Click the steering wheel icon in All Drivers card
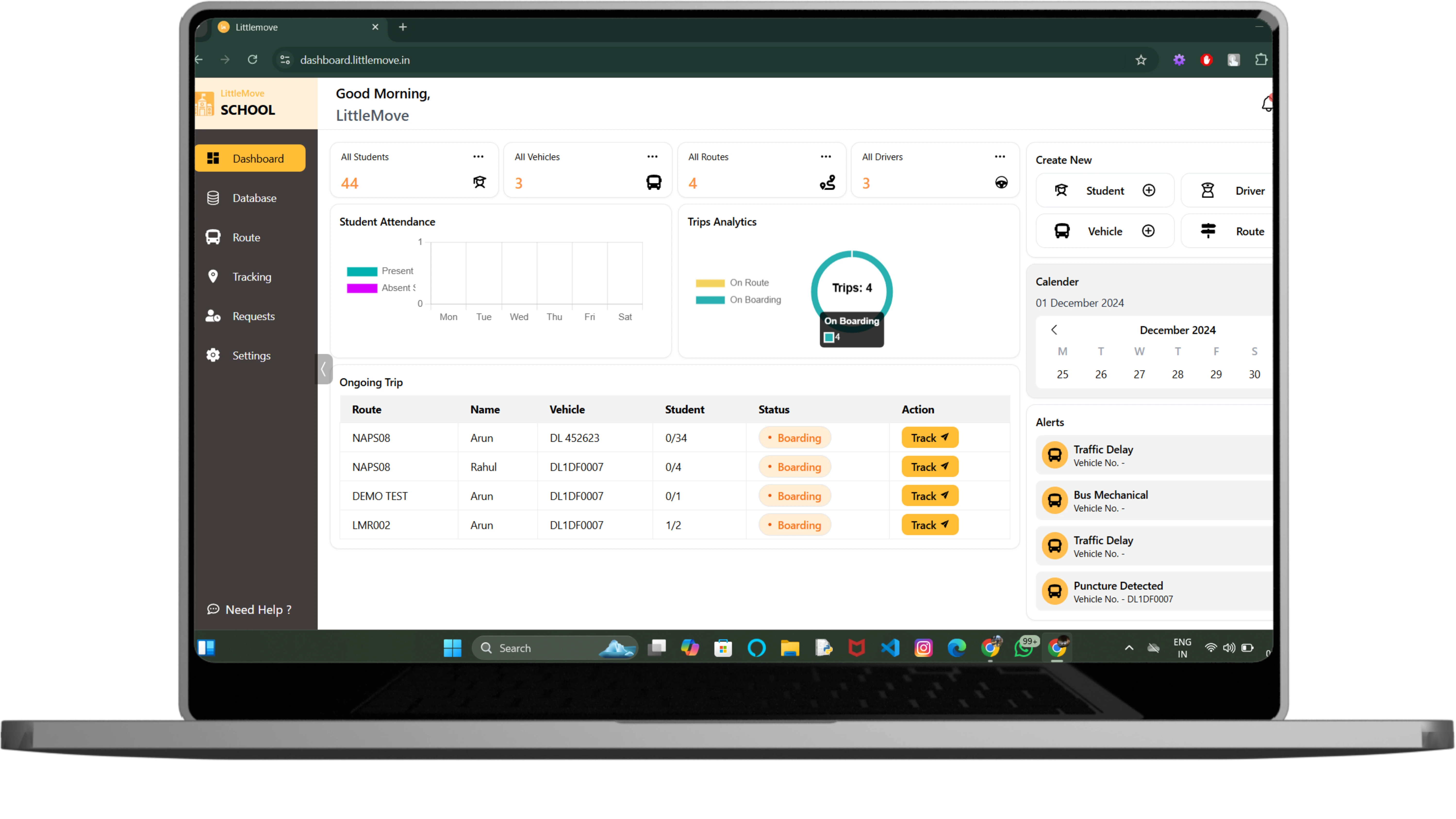Screen dimensions: 1456x819 pos(1001,182)
